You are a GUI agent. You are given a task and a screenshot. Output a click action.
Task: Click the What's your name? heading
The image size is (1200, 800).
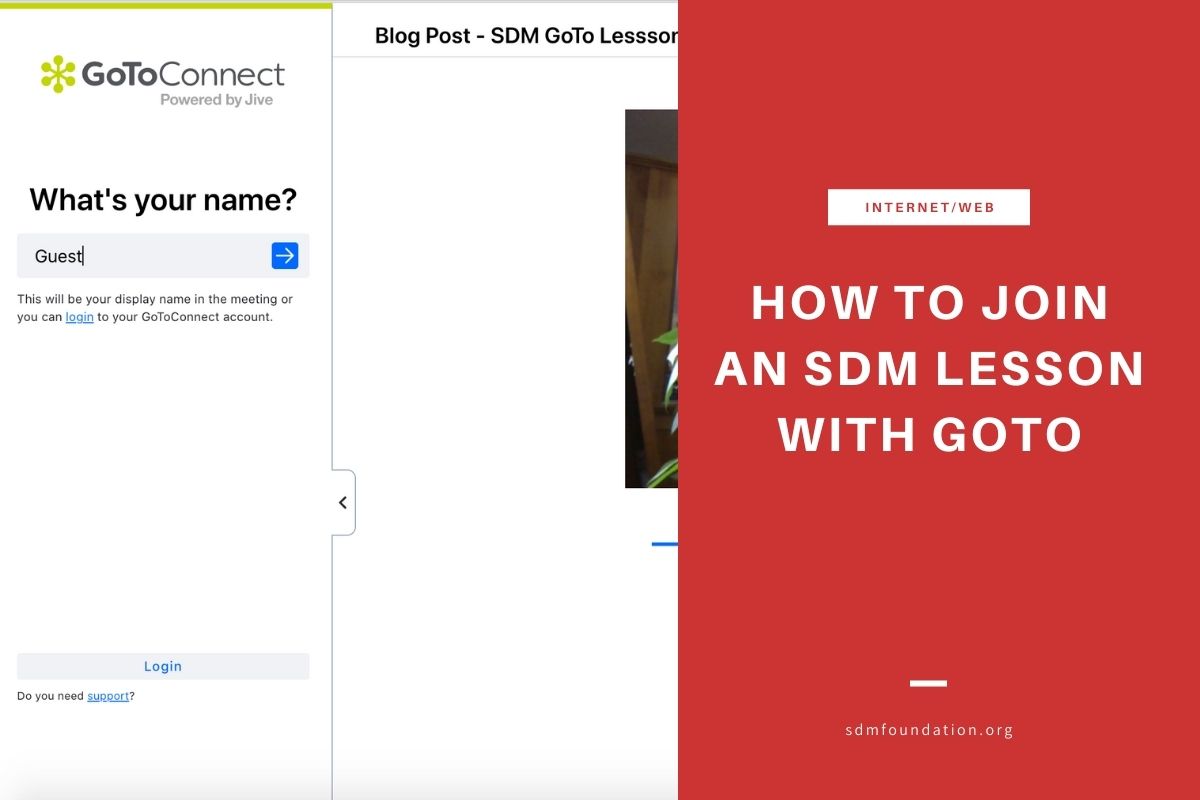tap(163, 200)
